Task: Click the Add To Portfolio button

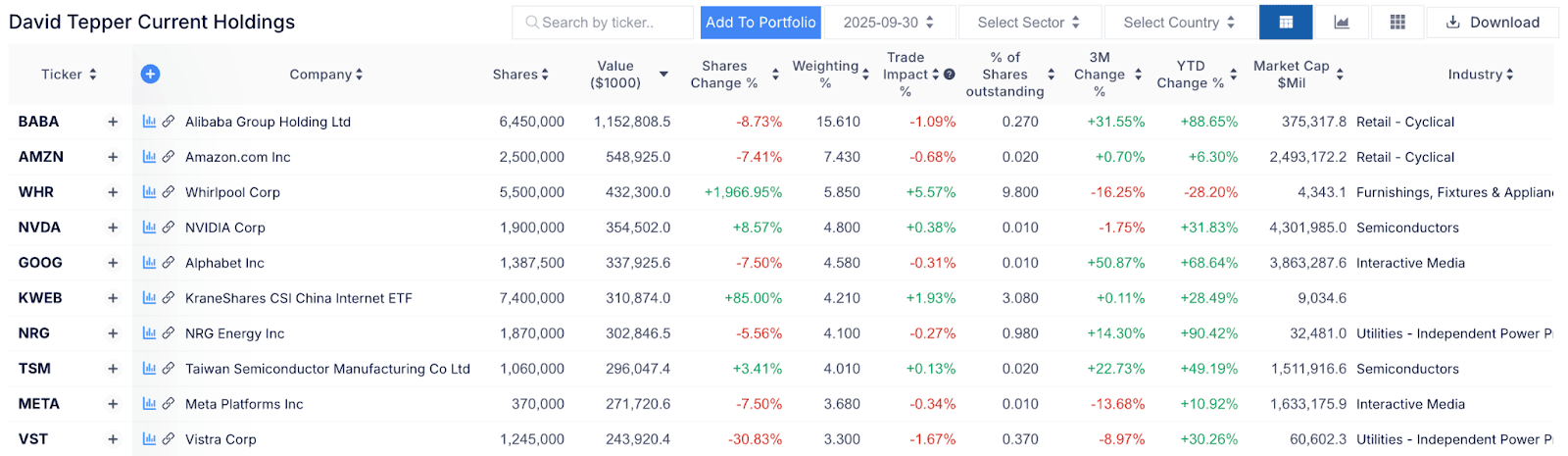Action: [760, 23]
